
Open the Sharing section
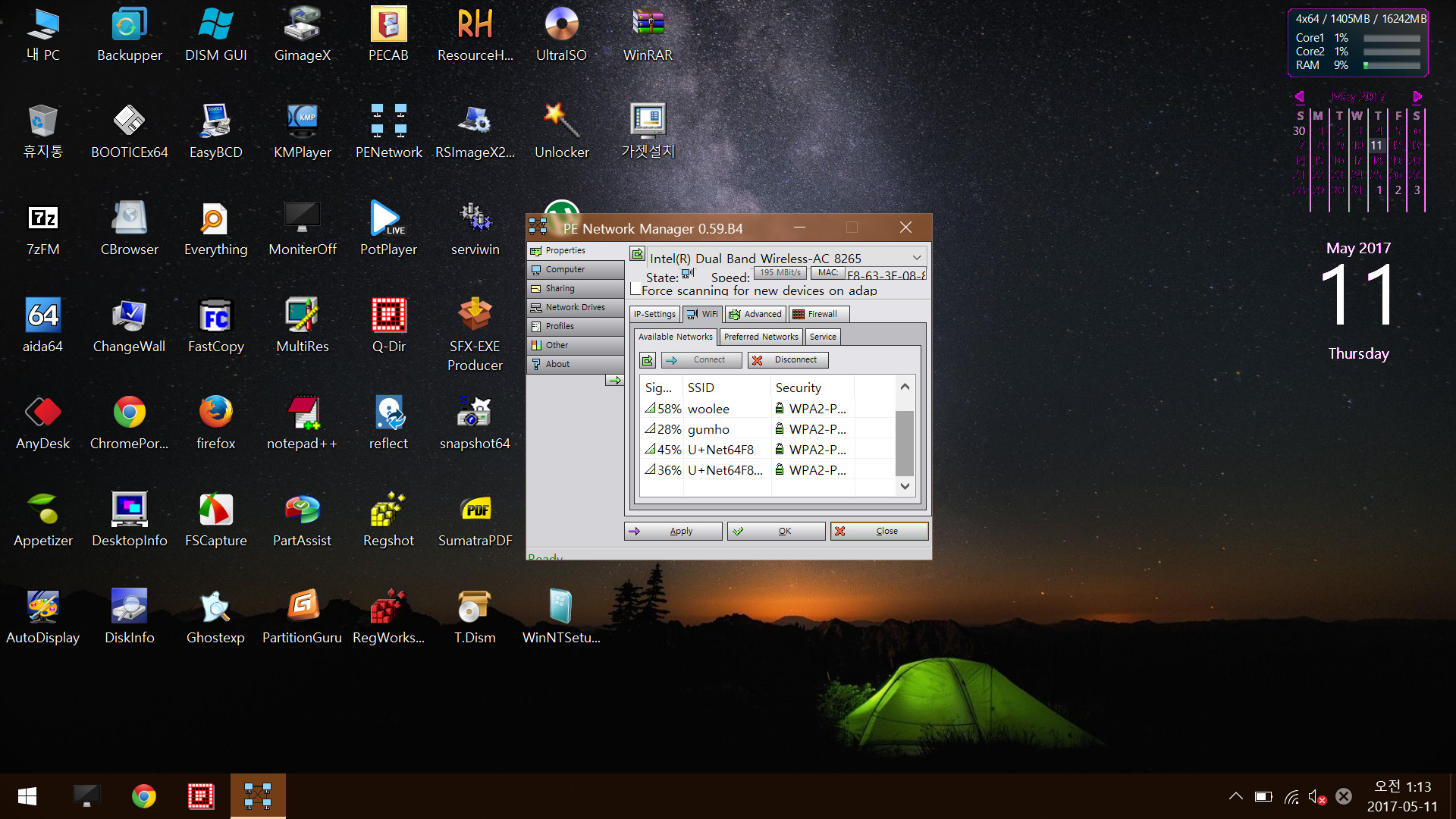[x=576, y=288]
